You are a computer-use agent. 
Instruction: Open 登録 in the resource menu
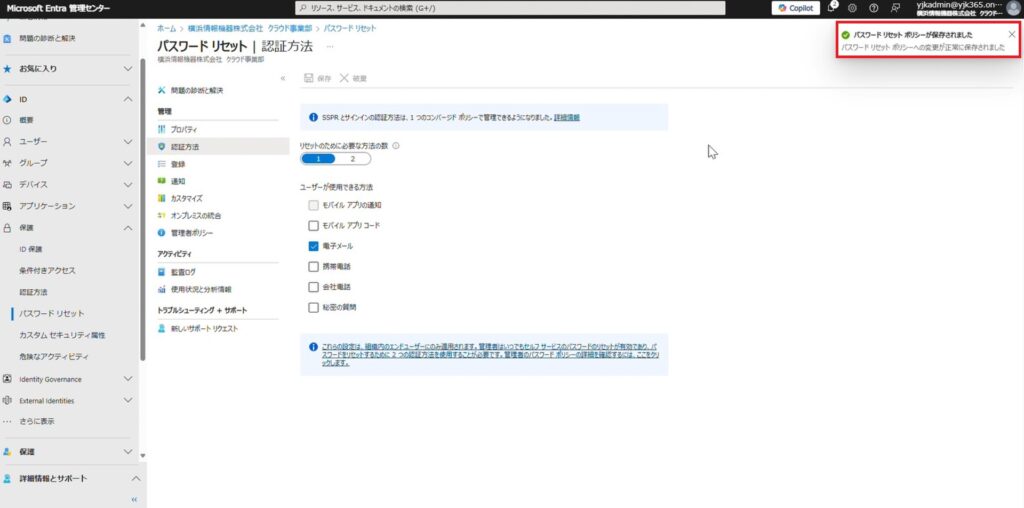click(178, 165)
